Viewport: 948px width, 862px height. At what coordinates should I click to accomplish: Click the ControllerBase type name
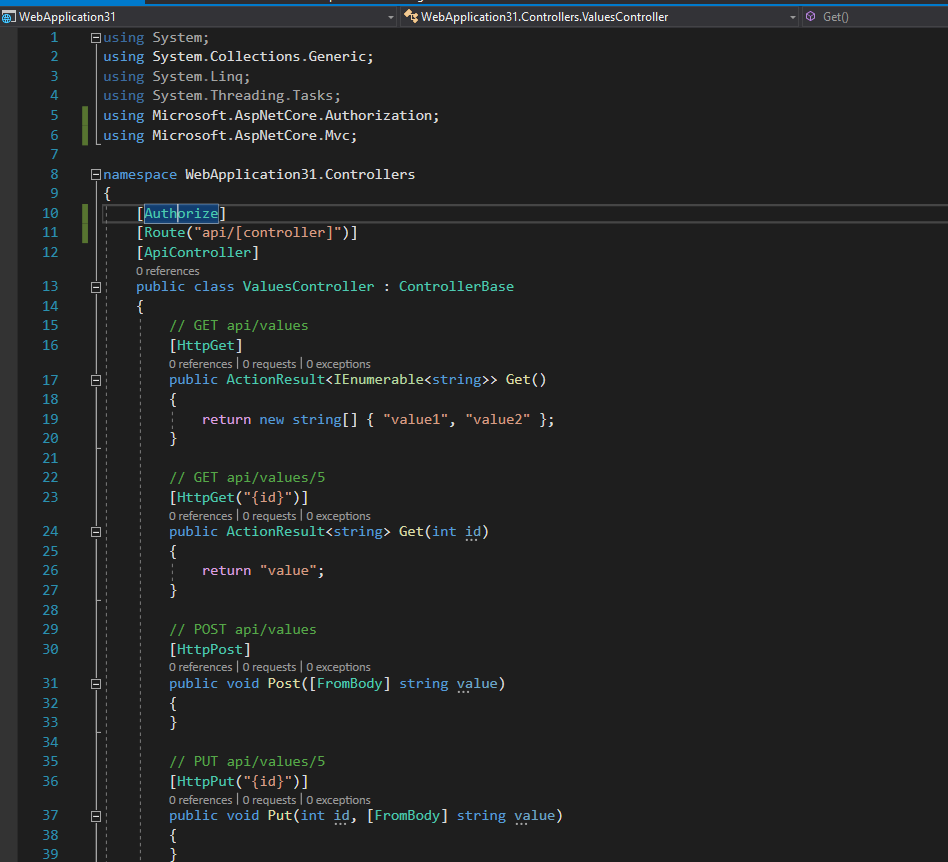click(456, 287)
